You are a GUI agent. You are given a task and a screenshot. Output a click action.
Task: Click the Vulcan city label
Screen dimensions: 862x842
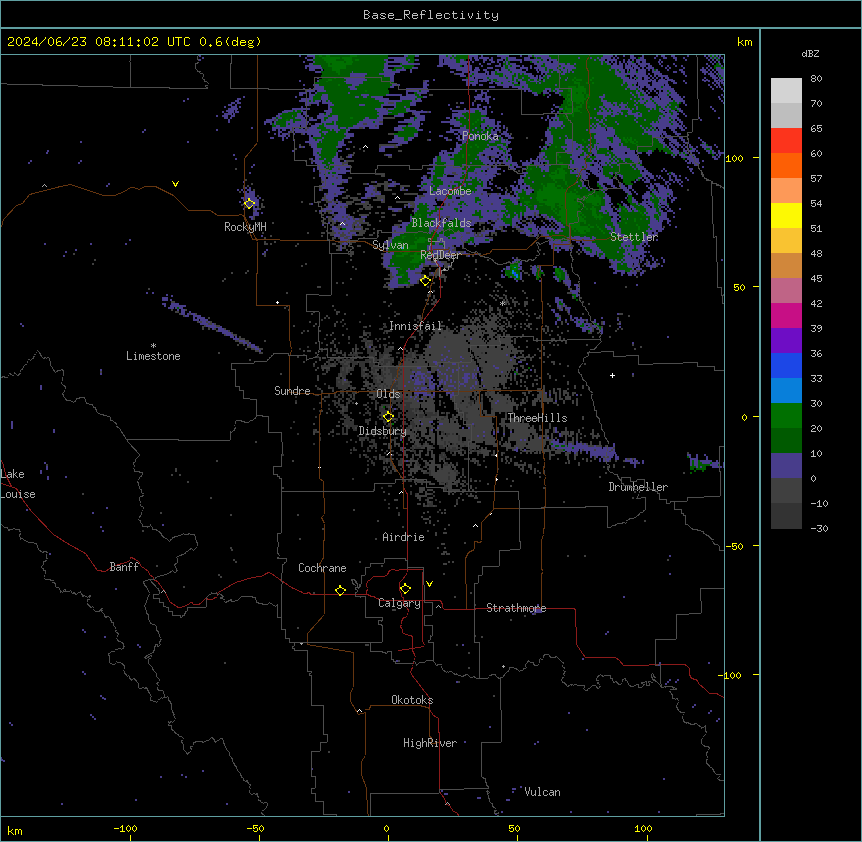tap(542, 792)
